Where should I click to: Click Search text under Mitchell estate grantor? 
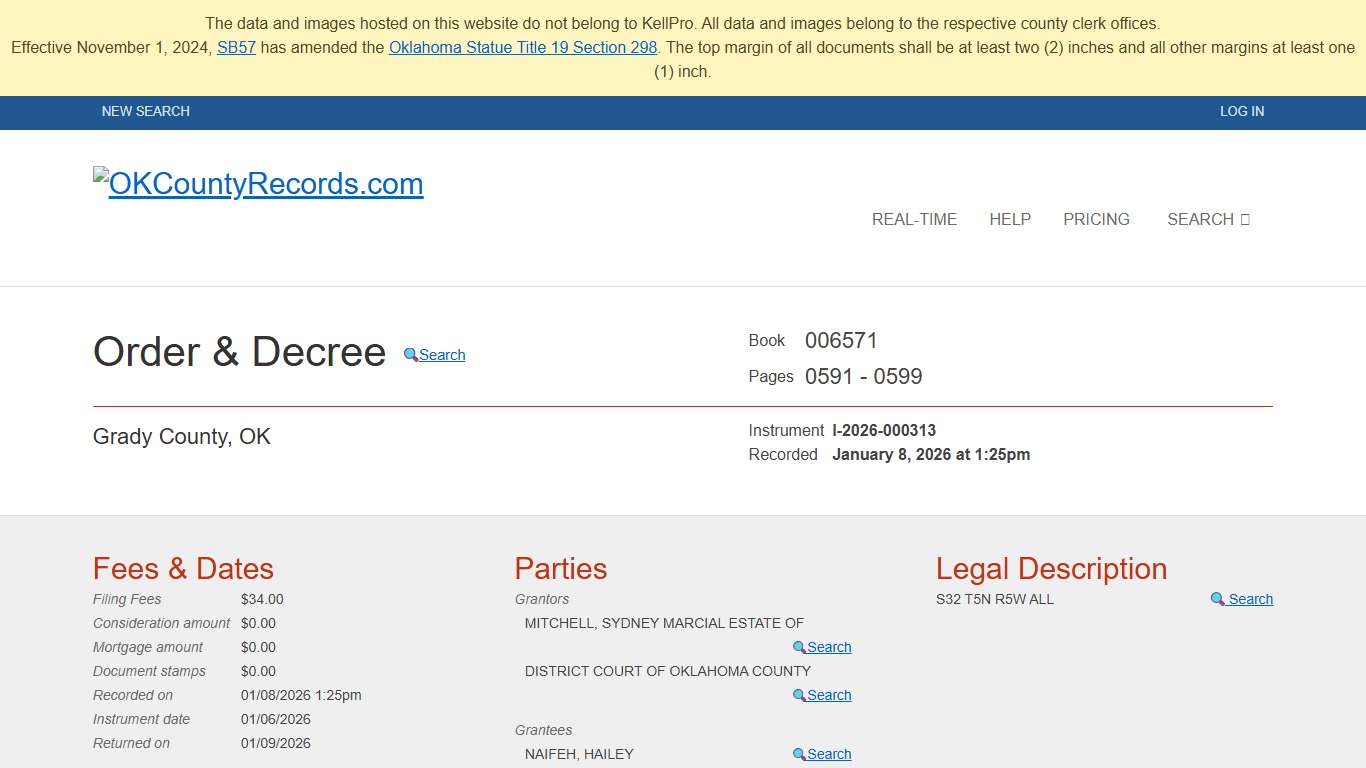(x=829, y=647)
